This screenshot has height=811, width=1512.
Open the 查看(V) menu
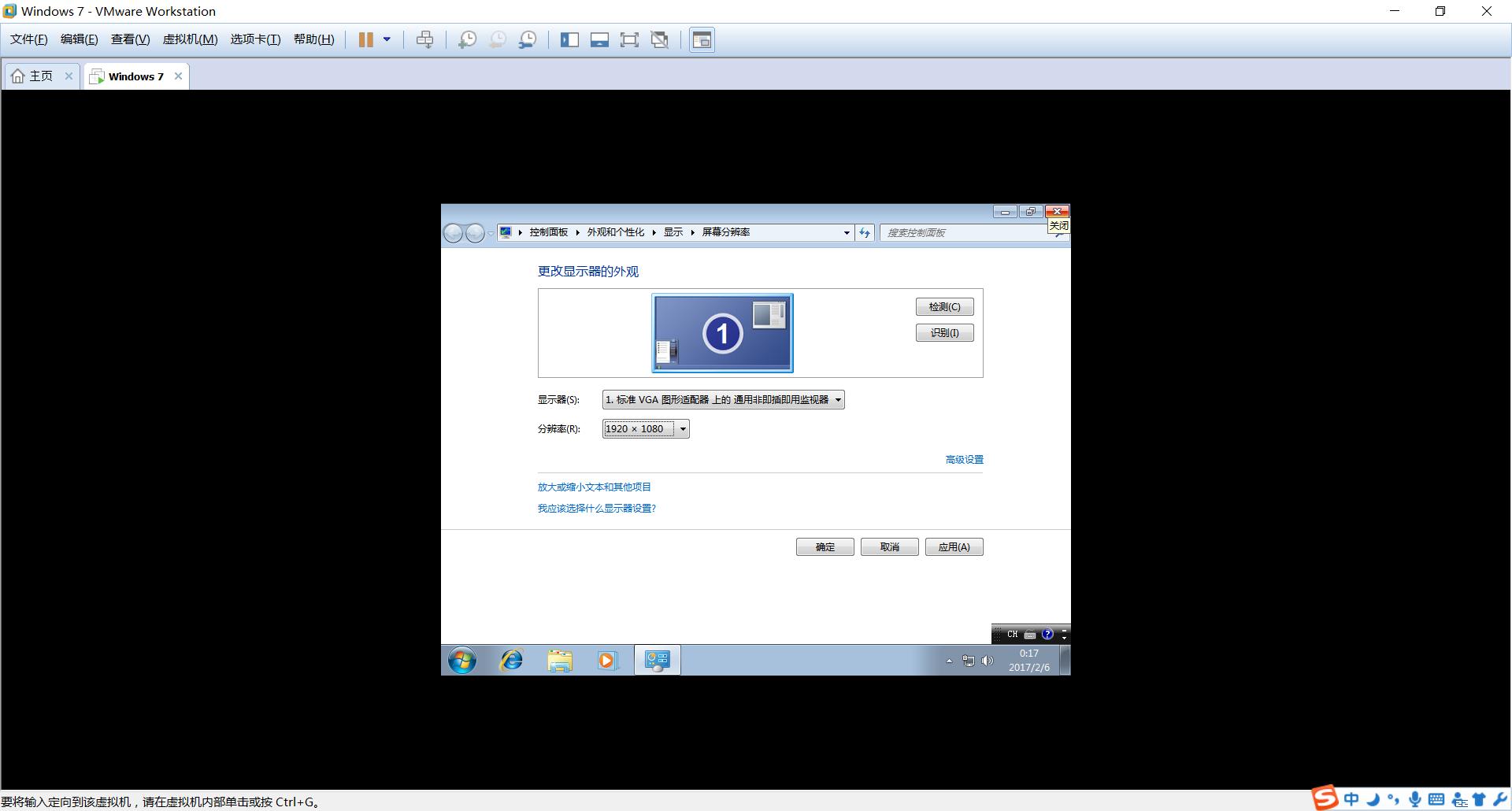coord(130,39)
